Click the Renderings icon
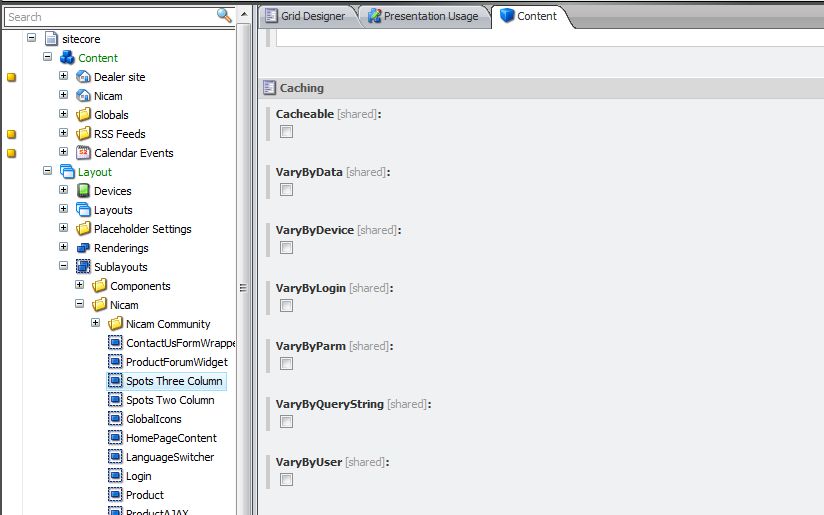Image resolution: width=824 pixels, height=515 pixels. pyautogui.click(x=83, y=248)
